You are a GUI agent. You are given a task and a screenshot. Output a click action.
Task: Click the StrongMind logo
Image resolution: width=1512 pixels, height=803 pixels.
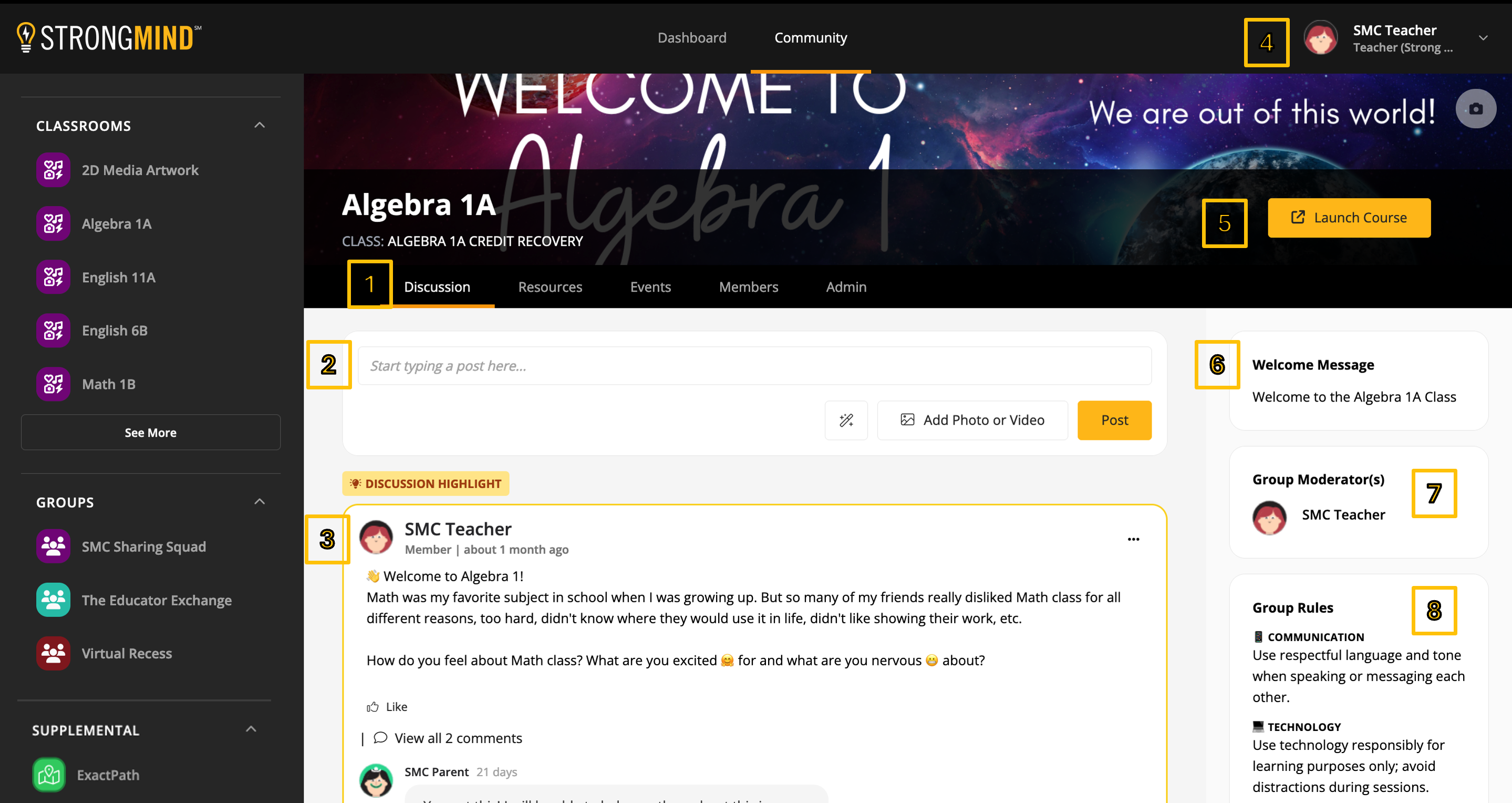pos(109,37)
